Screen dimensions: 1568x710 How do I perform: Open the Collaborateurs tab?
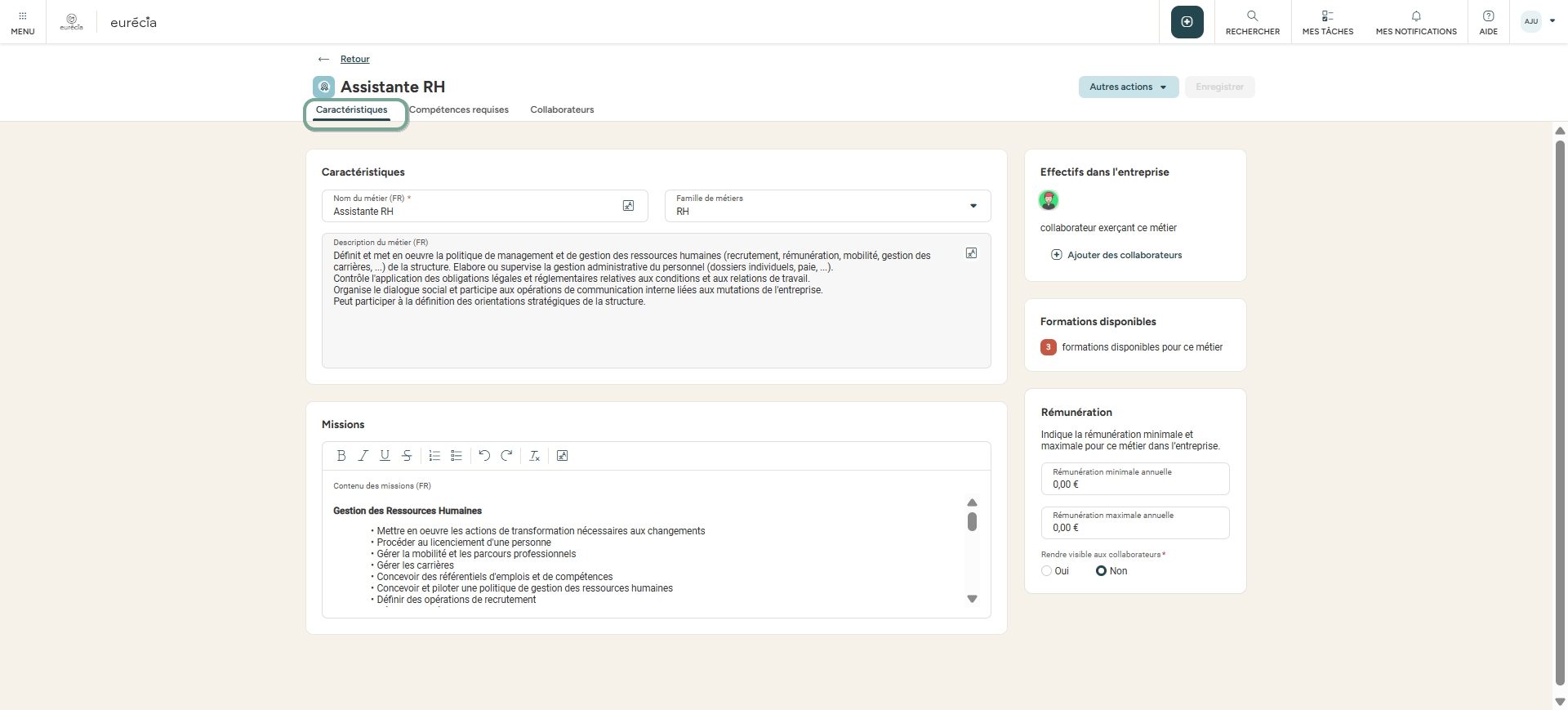[x=562, y=109]
